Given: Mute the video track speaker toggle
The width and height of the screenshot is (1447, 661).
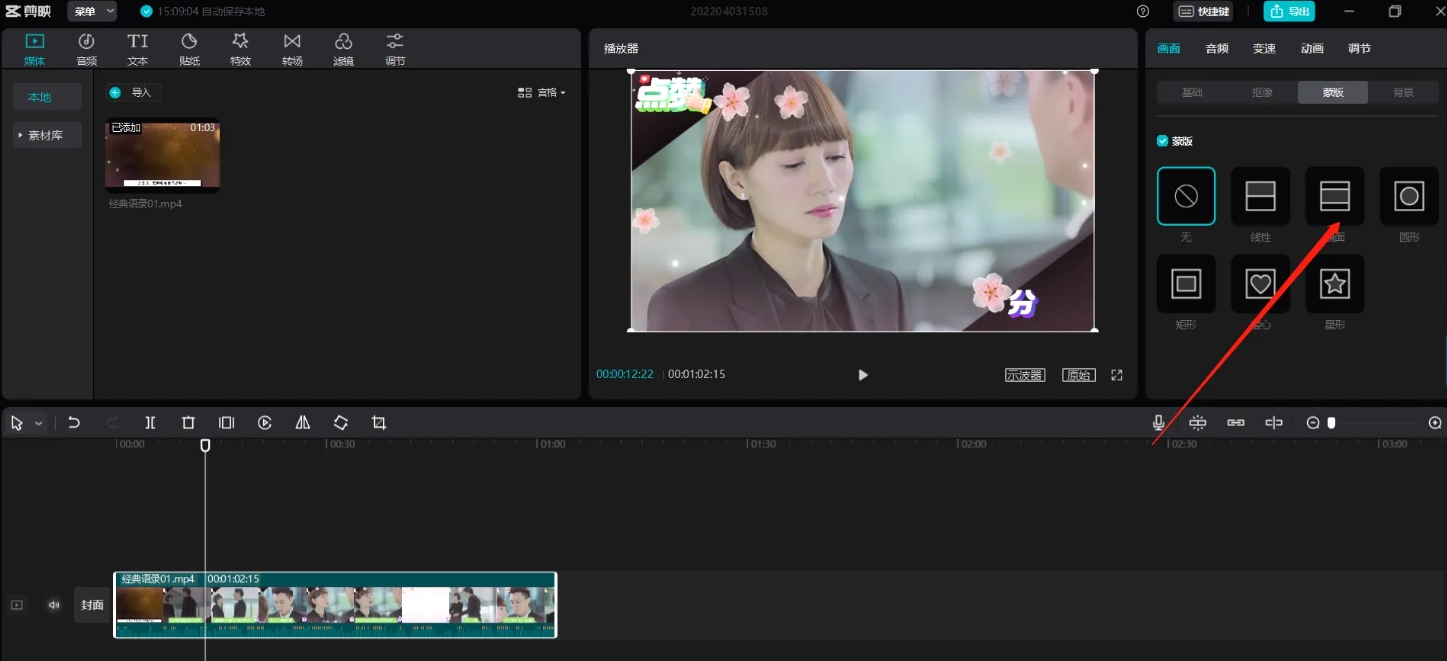Looking at the screenshot, I should click(x=53, y=605).
